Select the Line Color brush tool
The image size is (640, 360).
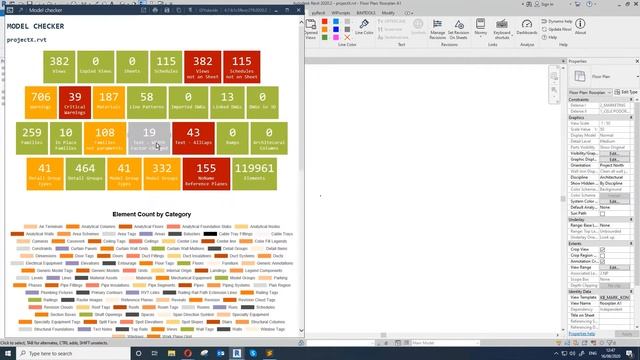364,27
